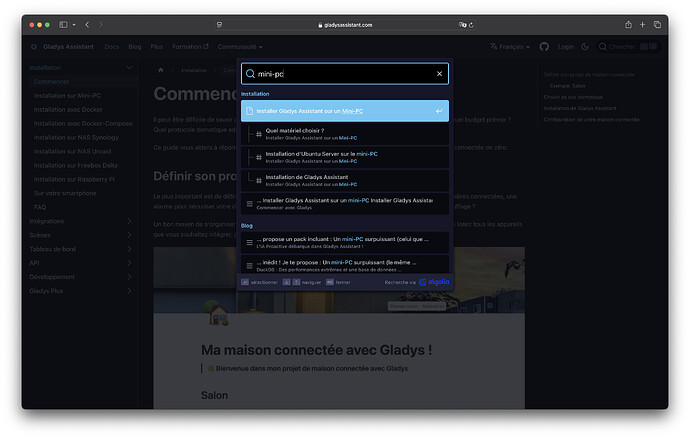Image resolution: width=690 pixels, height=438 pixels.
Task: Jump to Configuration de votre maison connectée
Action: pos(591,120)
